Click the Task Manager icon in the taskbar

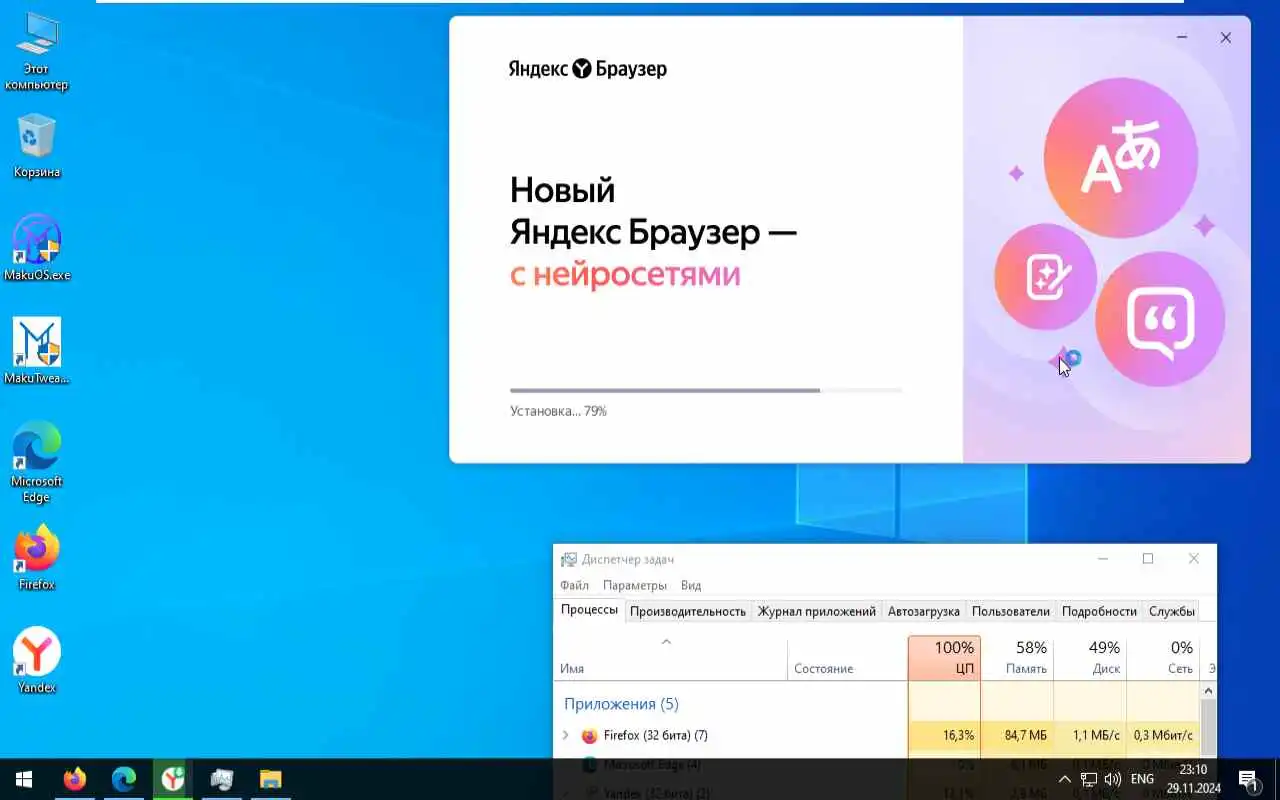point(222,779)
